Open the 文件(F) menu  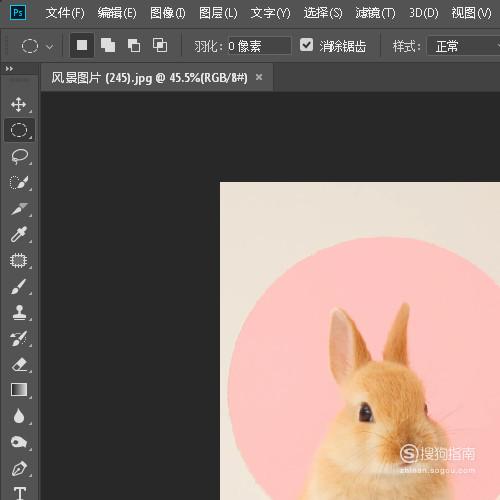click(x=65, y=13)
